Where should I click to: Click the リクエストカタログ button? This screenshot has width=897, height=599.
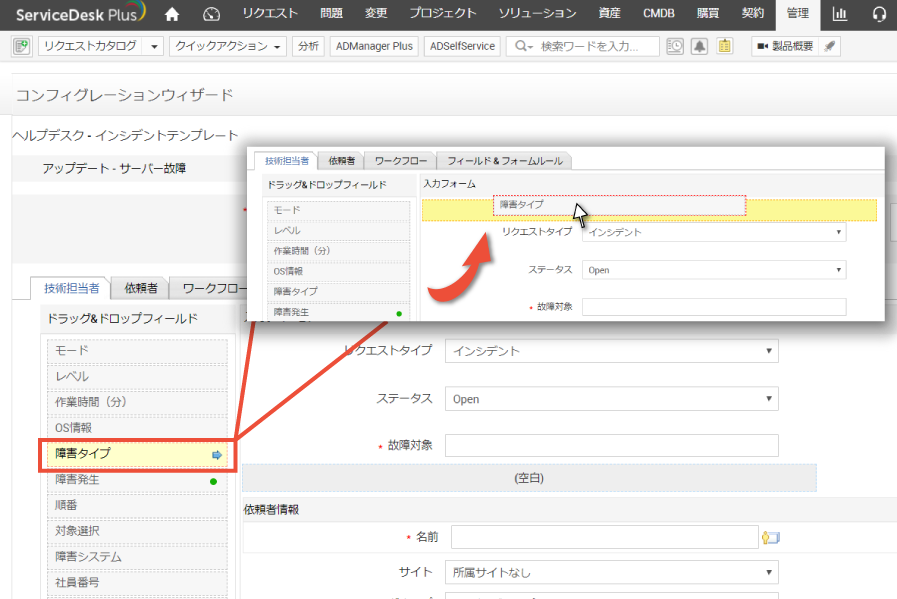click(x=91, y=46)
